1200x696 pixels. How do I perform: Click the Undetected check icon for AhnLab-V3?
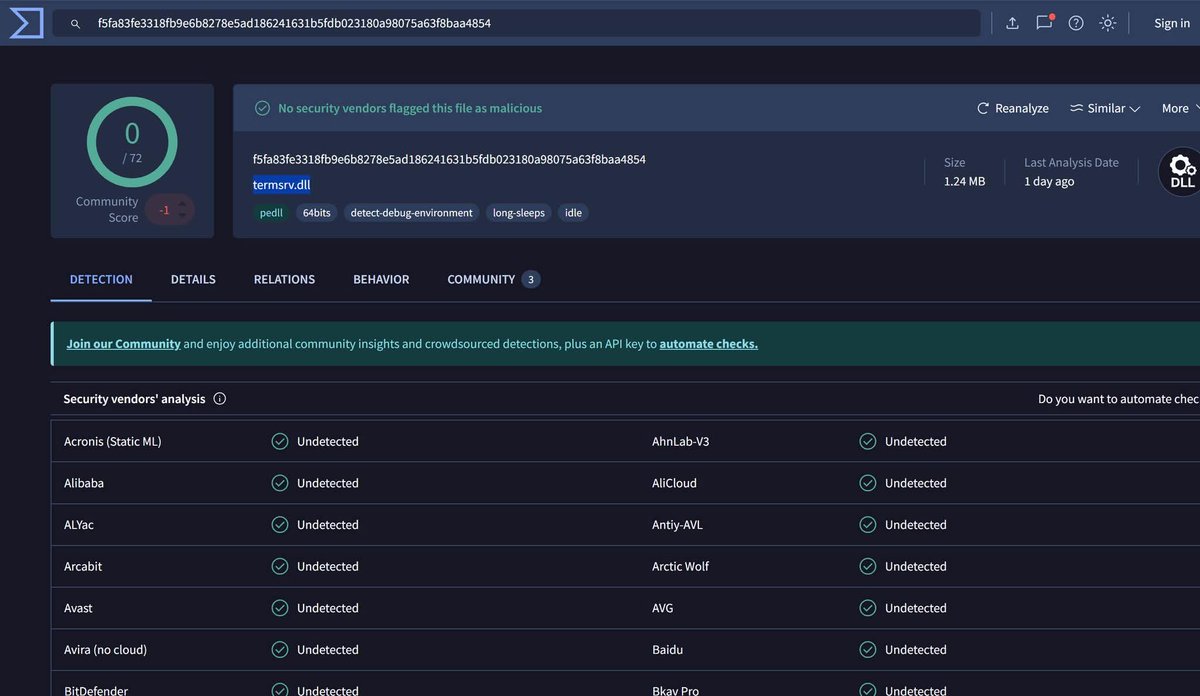(868, 441)
